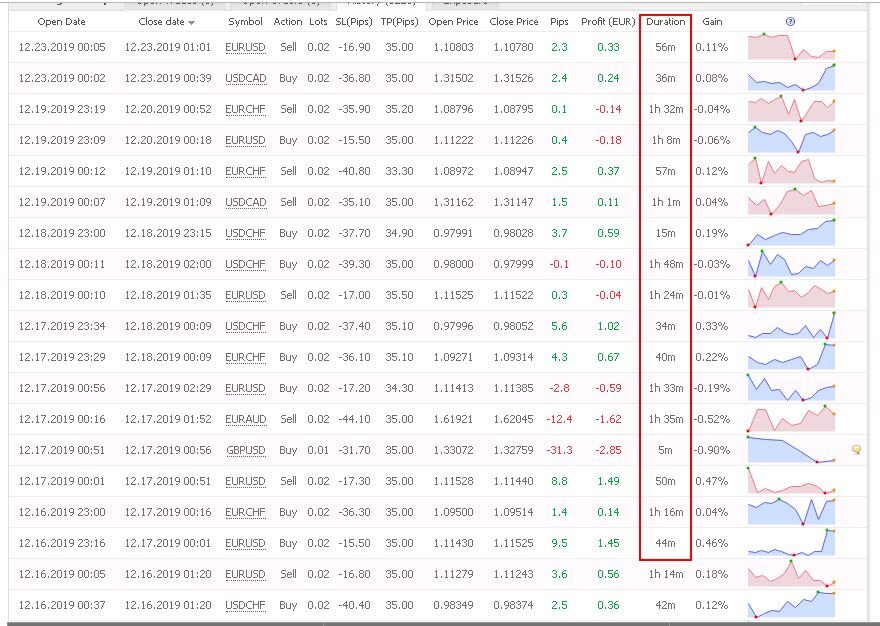Sort by Open Price column header

(x=453, y=22)
